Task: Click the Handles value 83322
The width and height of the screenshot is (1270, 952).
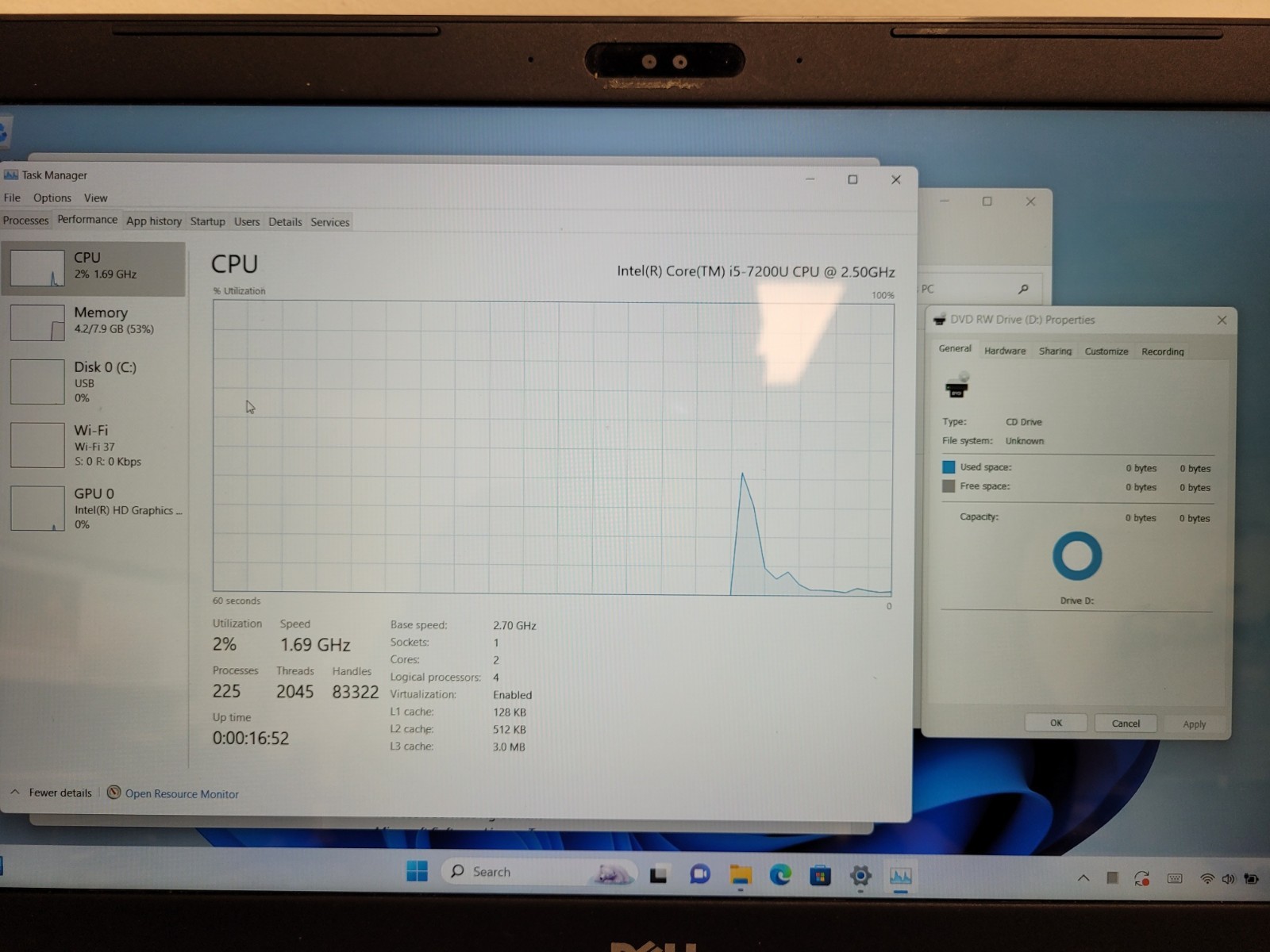Action: pyautogui.click(x=356, y=692)
